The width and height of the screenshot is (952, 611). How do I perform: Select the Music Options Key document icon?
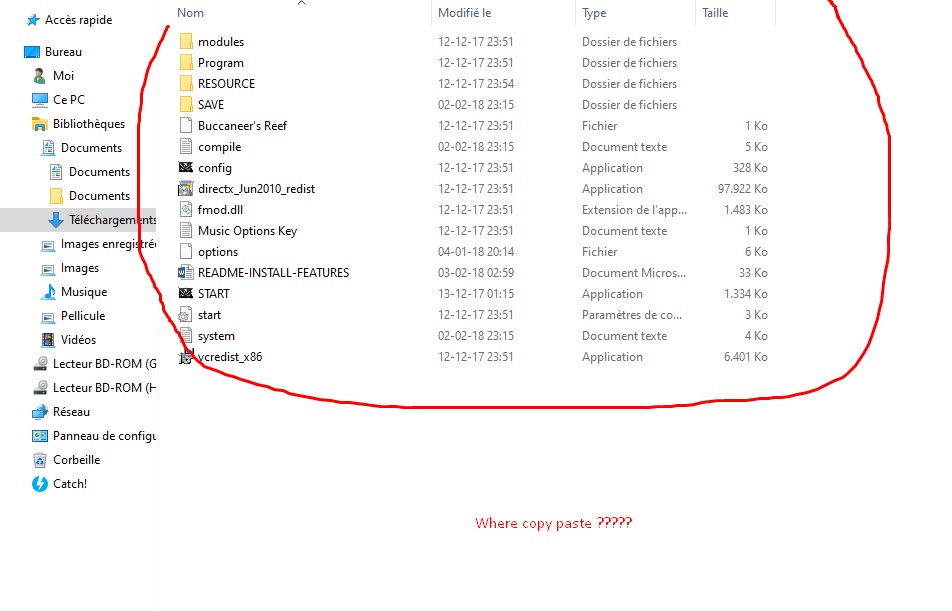[186, 231]
